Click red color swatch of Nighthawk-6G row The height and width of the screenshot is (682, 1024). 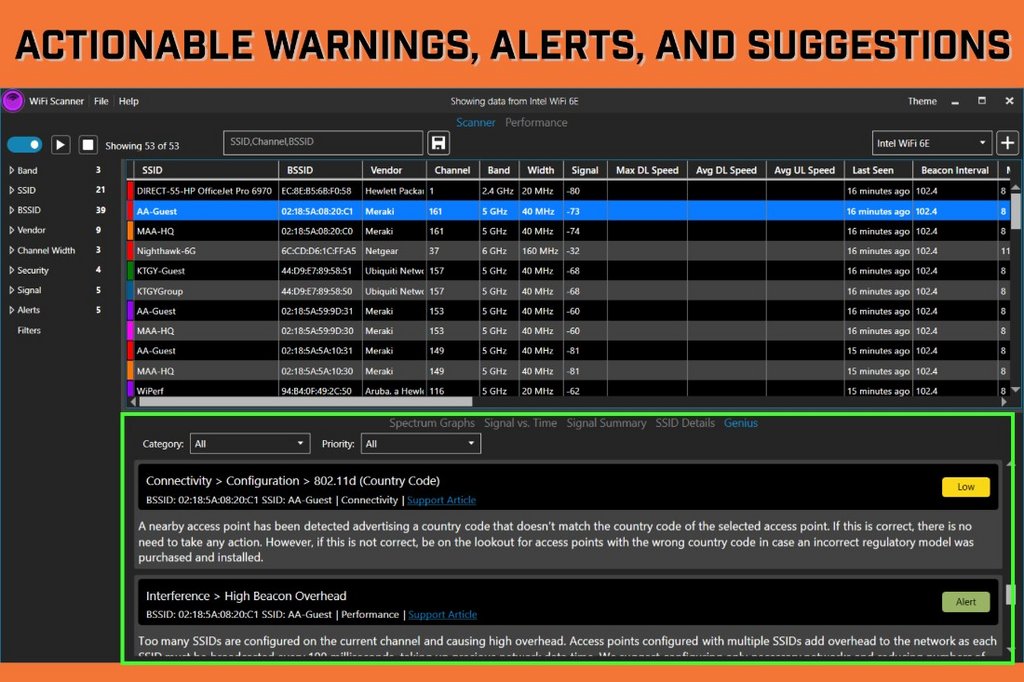(130, 251)
